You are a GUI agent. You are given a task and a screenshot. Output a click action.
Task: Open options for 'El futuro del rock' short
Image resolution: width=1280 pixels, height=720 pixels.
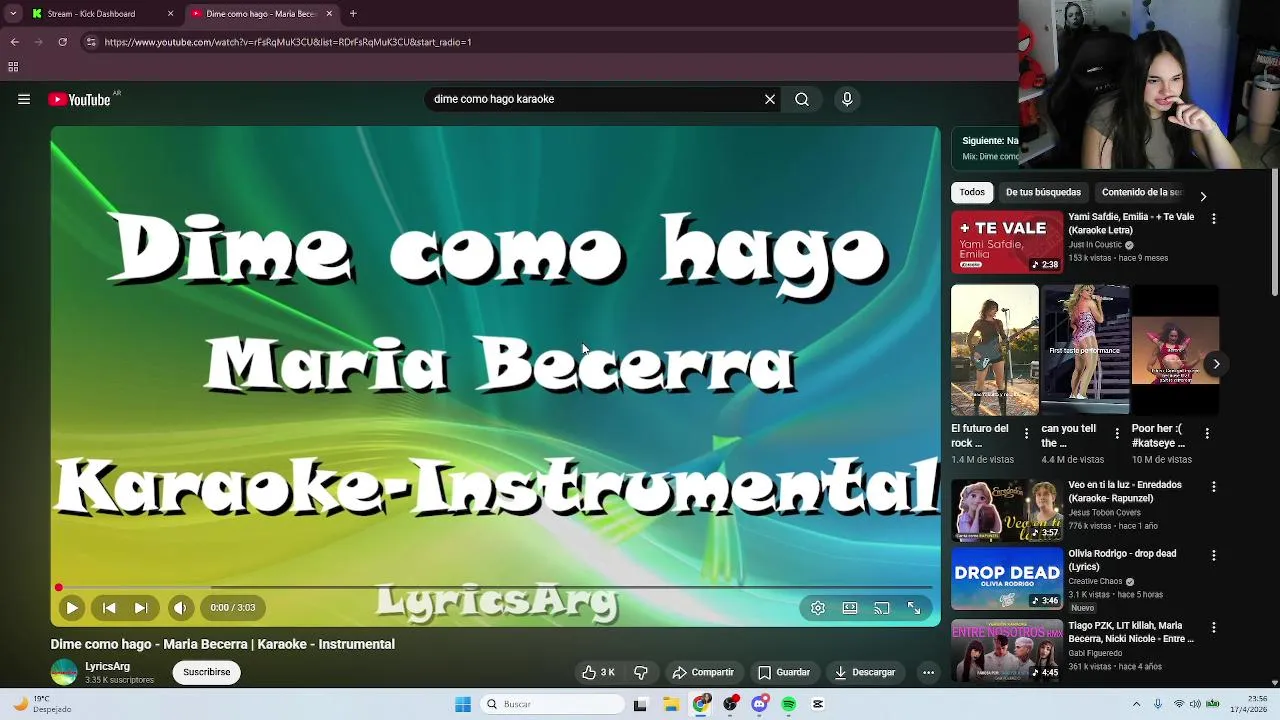(x=1026, y=434)
